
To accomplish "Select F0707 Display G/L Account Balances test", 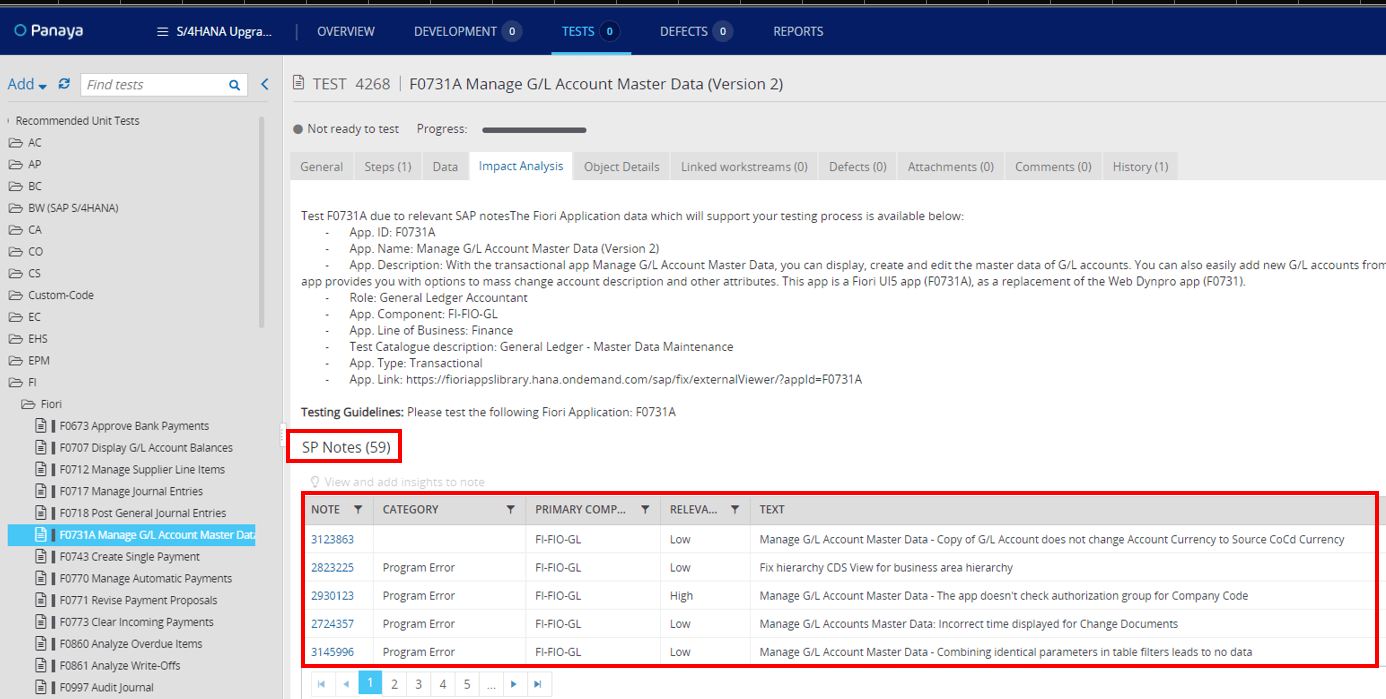I will (146, 448).
